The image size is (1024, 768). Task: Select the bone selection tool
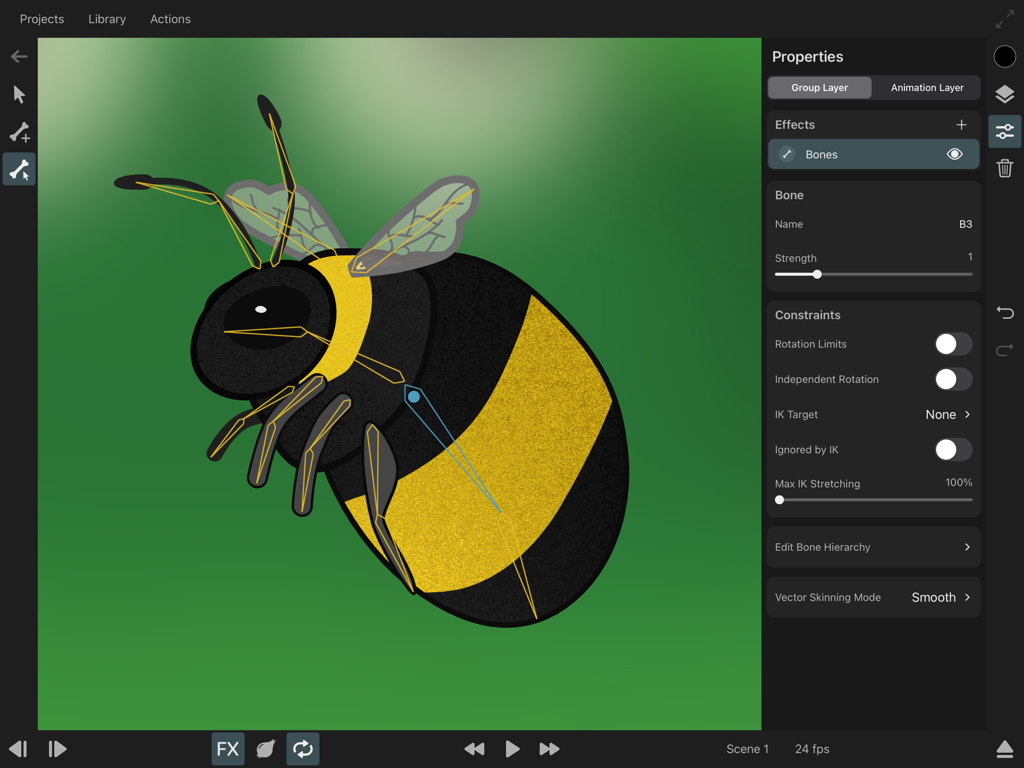click(x=19, y=169)
